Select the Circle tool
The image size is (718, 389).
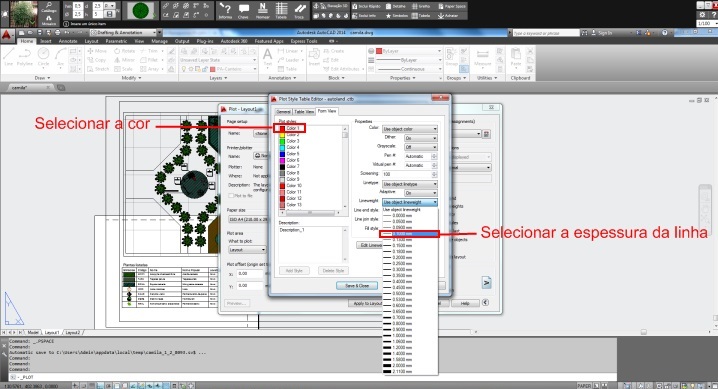click(x=44, y=56)
